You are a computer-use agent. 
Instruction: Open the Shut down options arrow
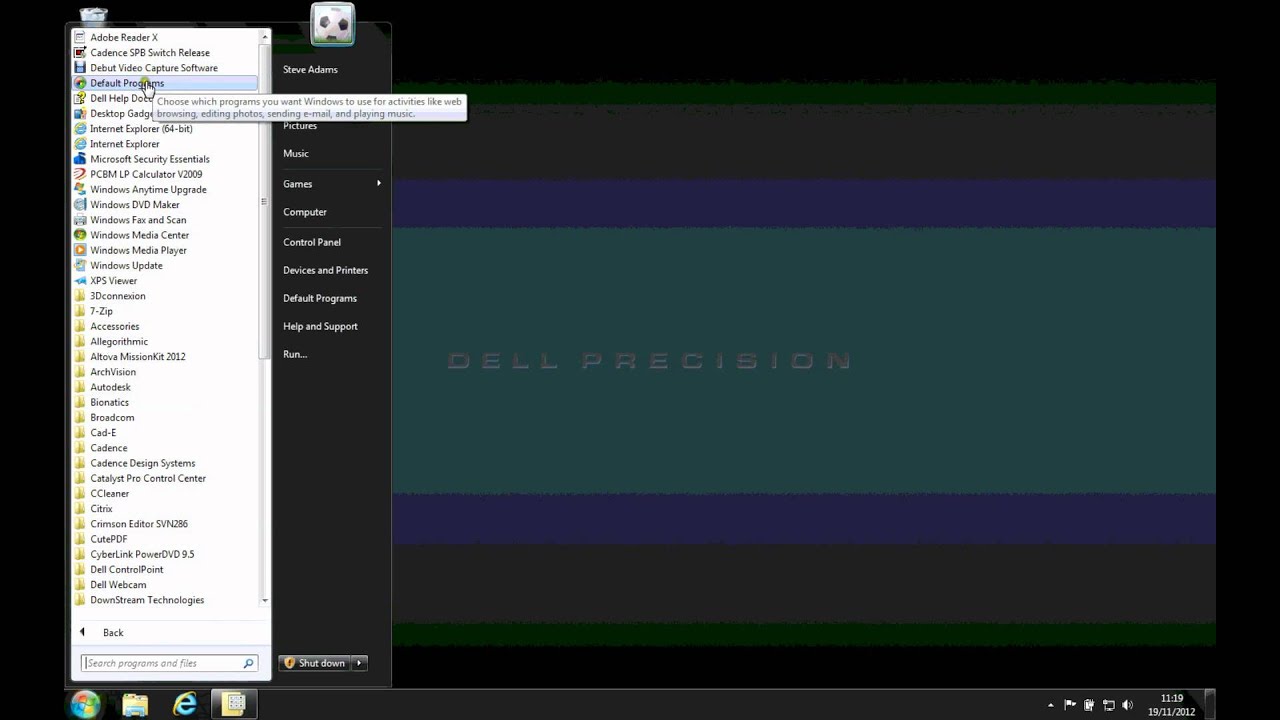pos(358,663)
